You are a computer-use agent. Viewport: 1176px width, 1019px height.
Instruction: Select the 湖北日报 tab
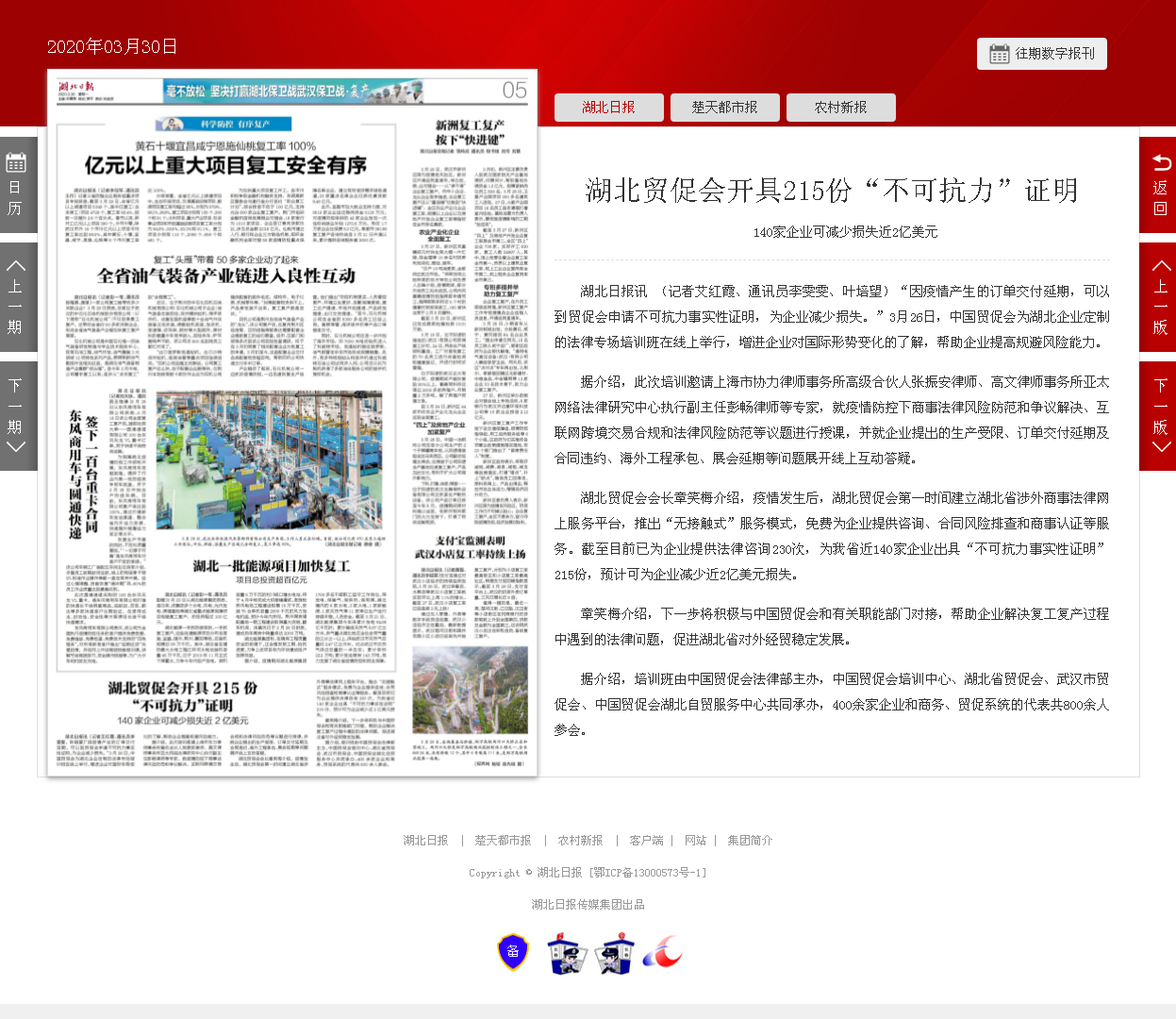click(x=608, y=108)
